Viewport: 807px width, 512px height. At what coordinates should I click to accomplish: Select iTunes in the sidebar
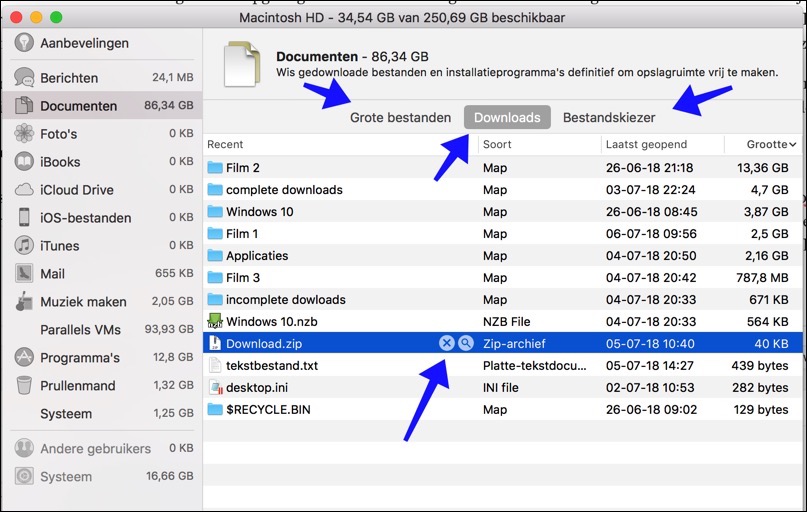tap(59, 246)
